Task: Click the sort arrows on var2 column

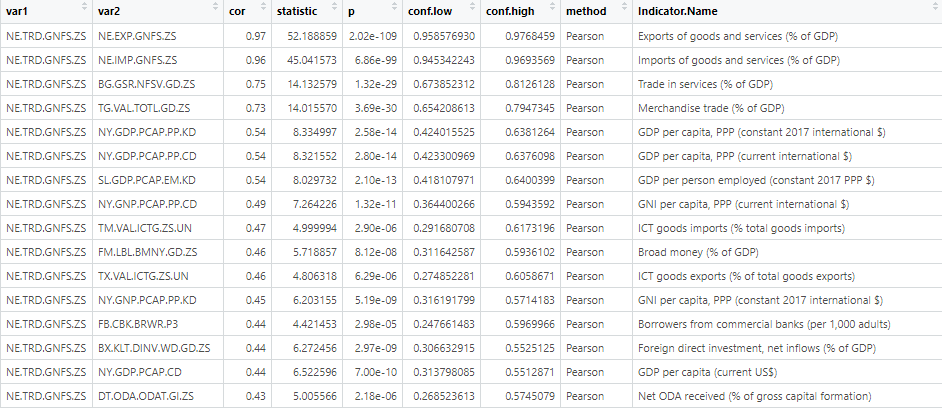Action: [x=213, y=10]
